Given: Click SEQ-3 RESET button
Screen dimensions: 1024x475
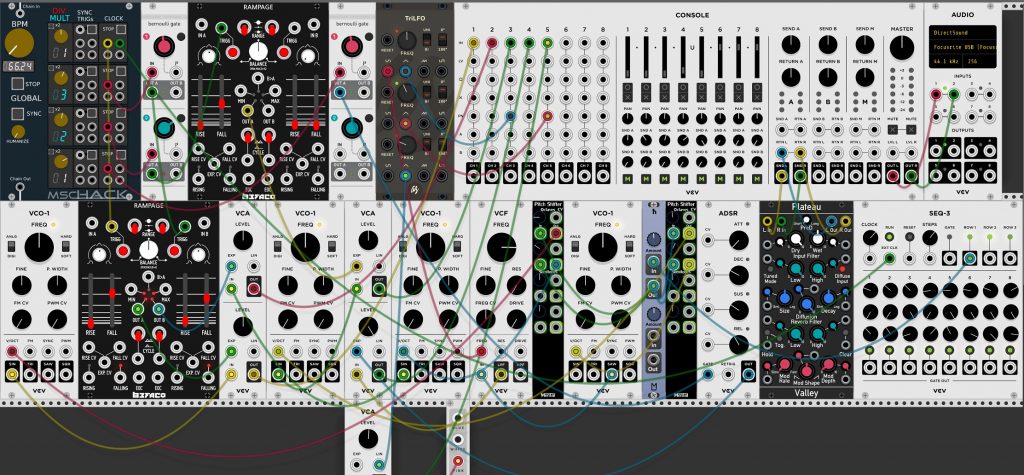Looking at the screenshot, I should click(909, 236).
